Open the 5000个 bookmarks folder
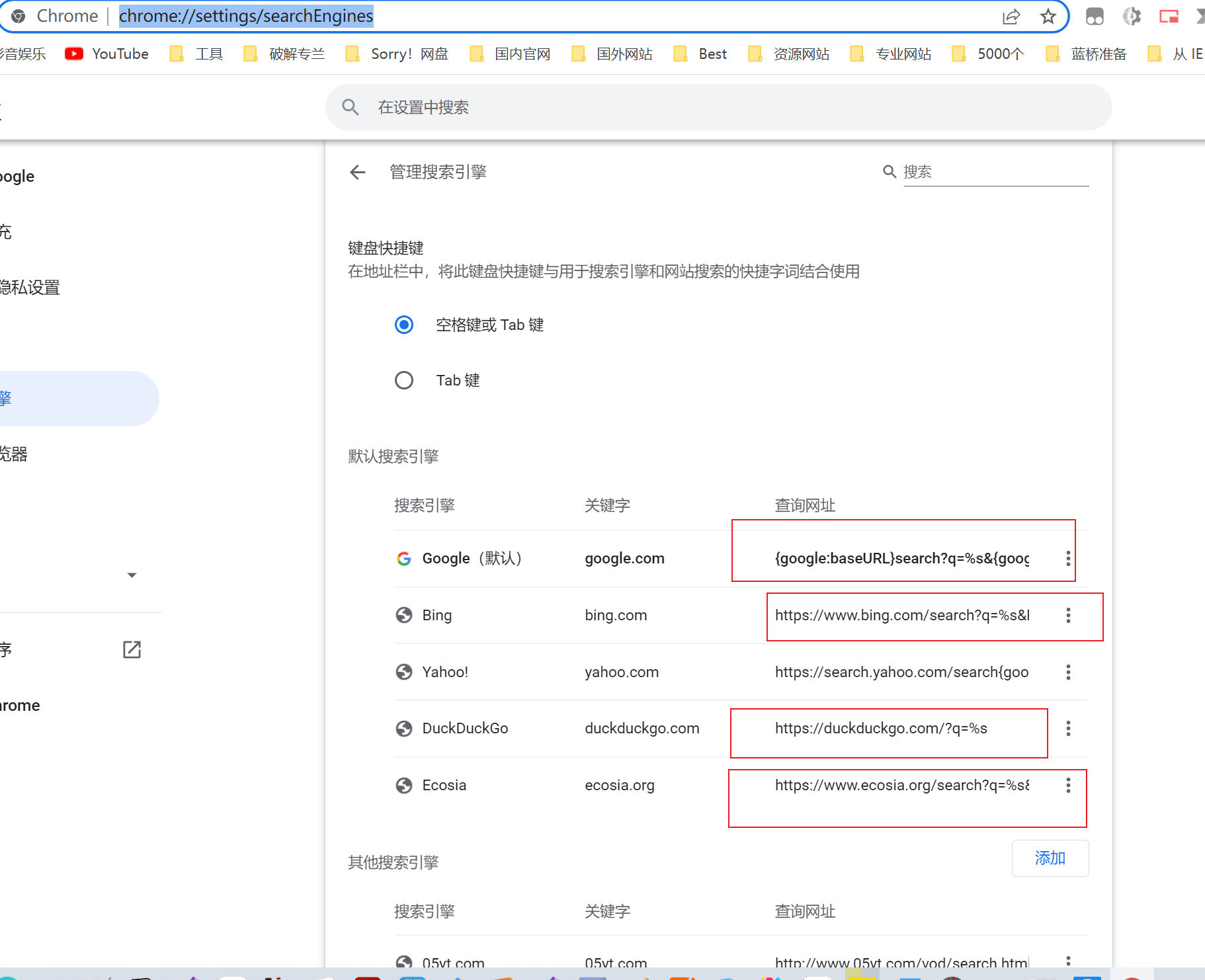Image resolution: width=1205 pixels, height=980 pixels. tap(988, 54)
